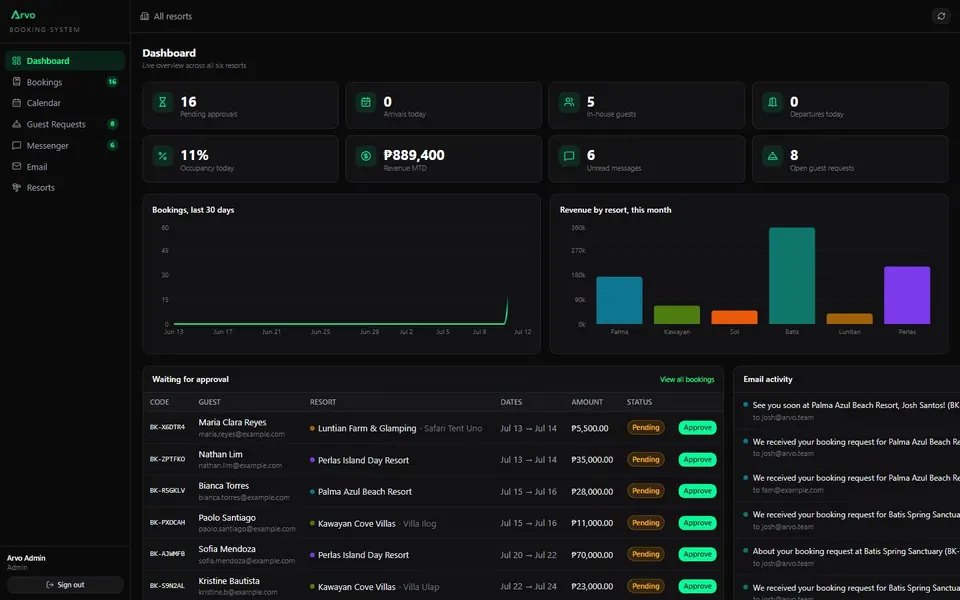Click booking code BK-X6DTR4
Viewport: 960px width, 600px height.
coord(167,427)
